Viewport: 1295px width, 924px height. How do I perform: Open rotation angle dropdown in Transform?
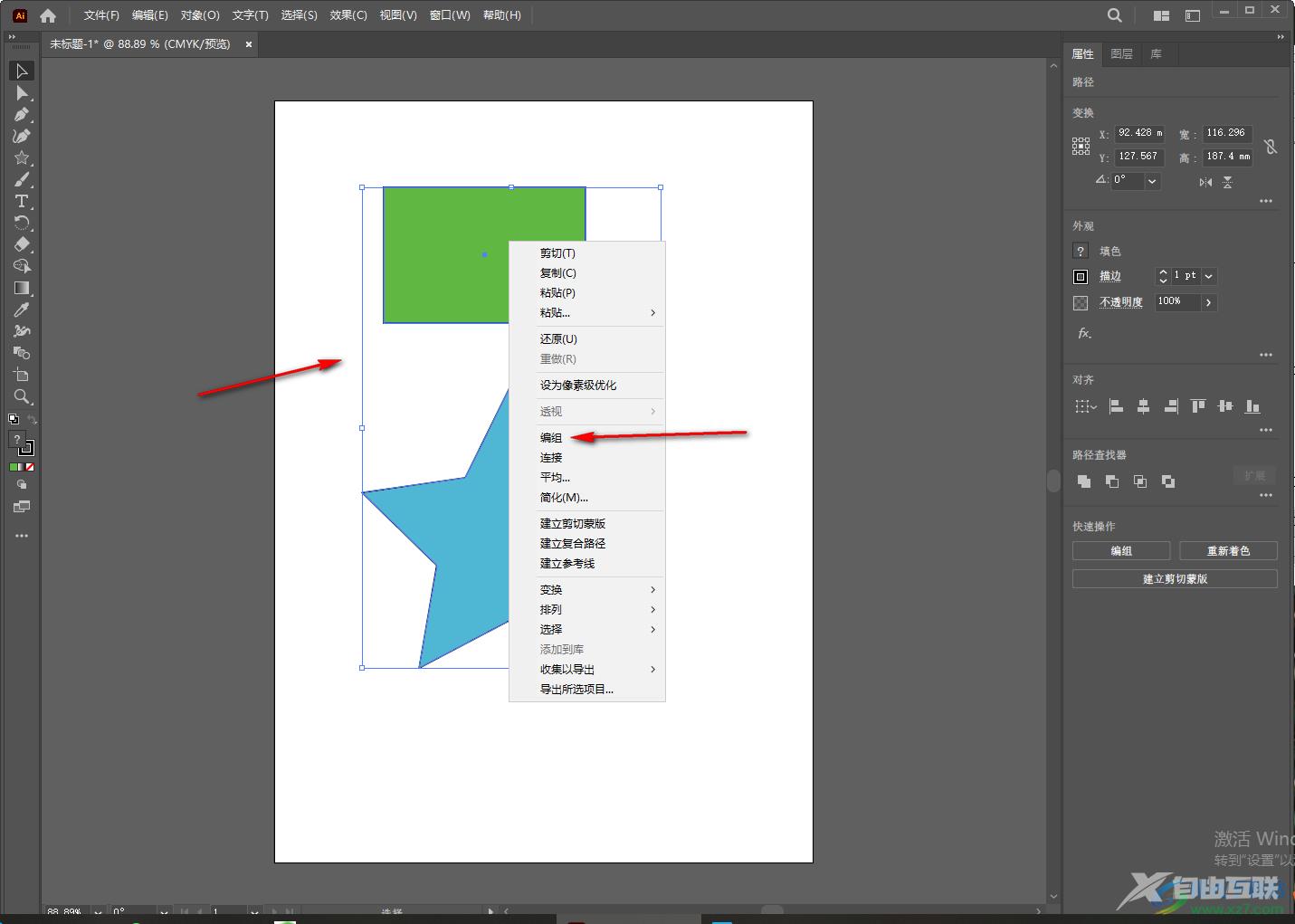point(1152,181)
